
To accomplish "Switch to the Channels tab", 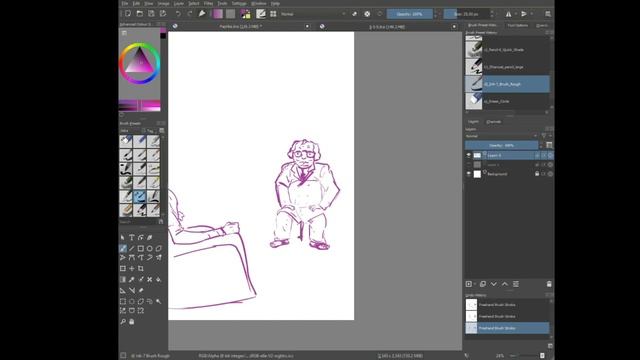I will 493,122.
